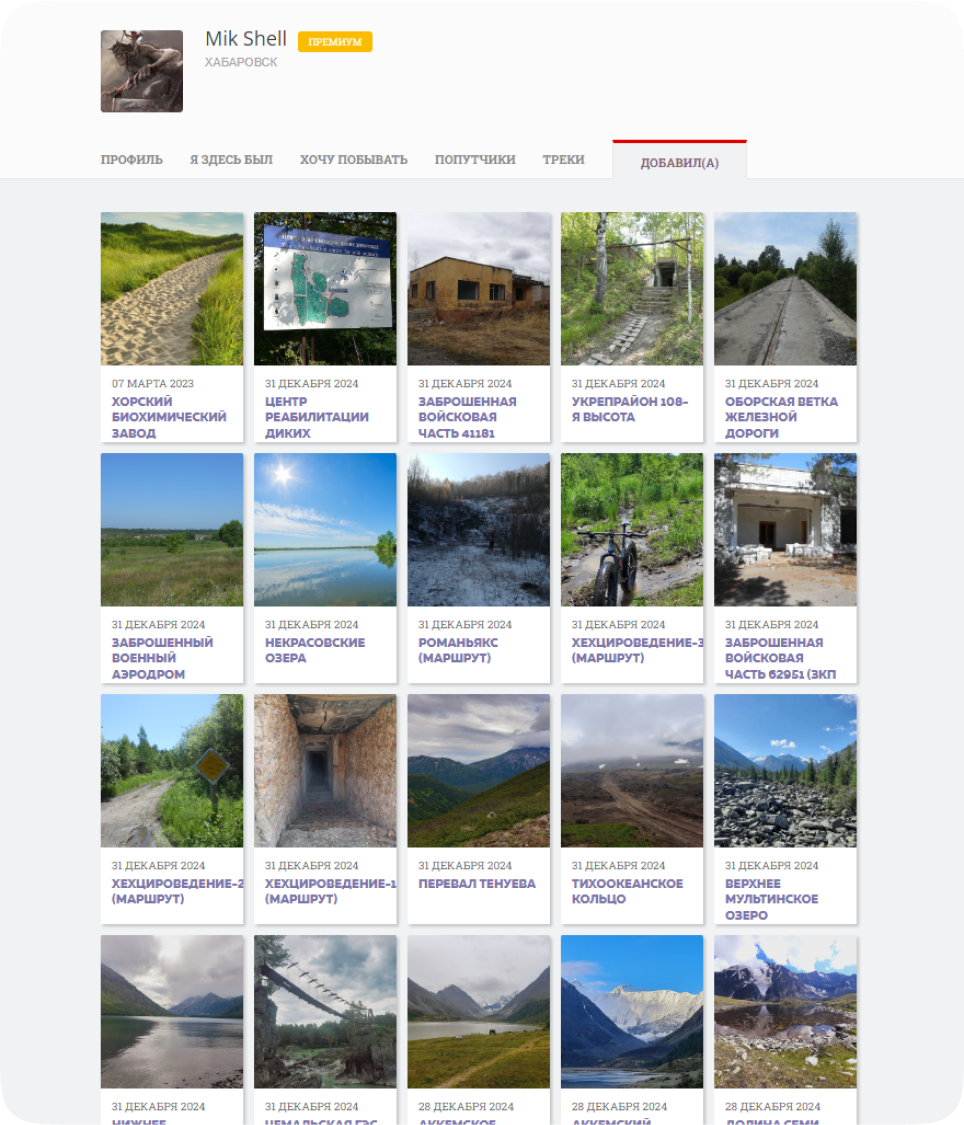The height and width of the screenshot is (1125, 964).
Task: Select the ДОБАВИЛ(А) tab
Action: point(679,163)
